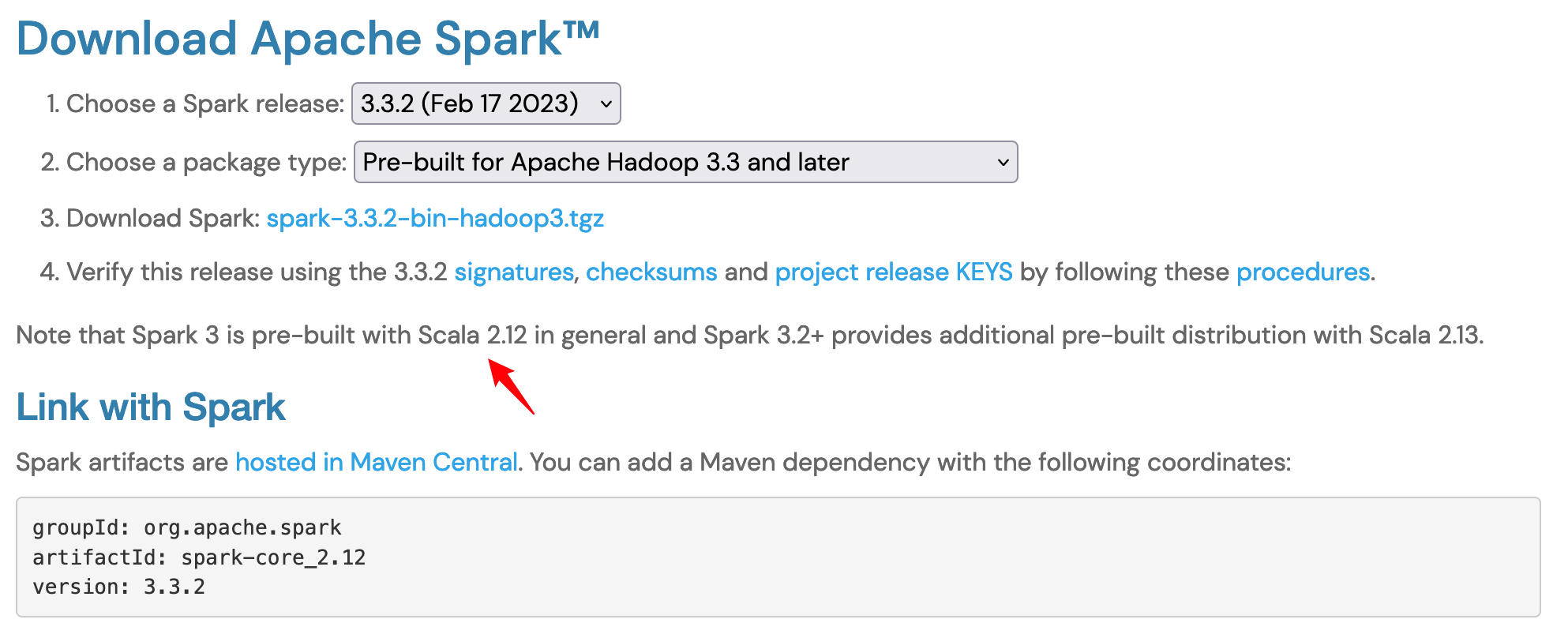Click the Link with Spark heading
Screen dimensions: 1568x638
[x=151, y=407]
